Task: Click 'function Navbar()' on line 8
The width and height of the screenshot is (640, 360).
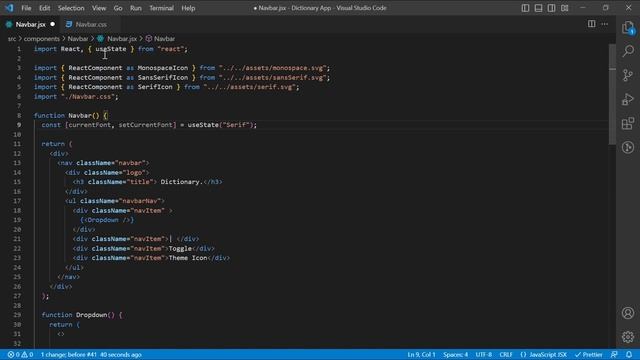Action: (x=67, y=116)
